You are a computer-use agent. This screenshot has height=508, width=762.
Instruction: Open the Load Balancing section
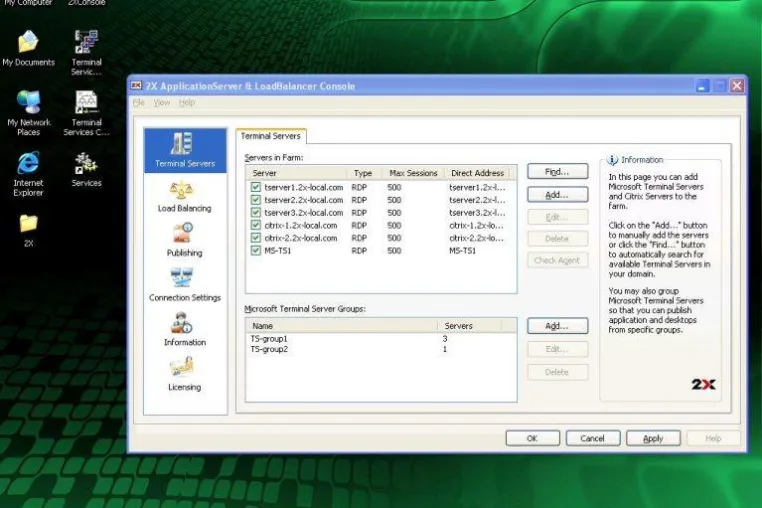184,197
